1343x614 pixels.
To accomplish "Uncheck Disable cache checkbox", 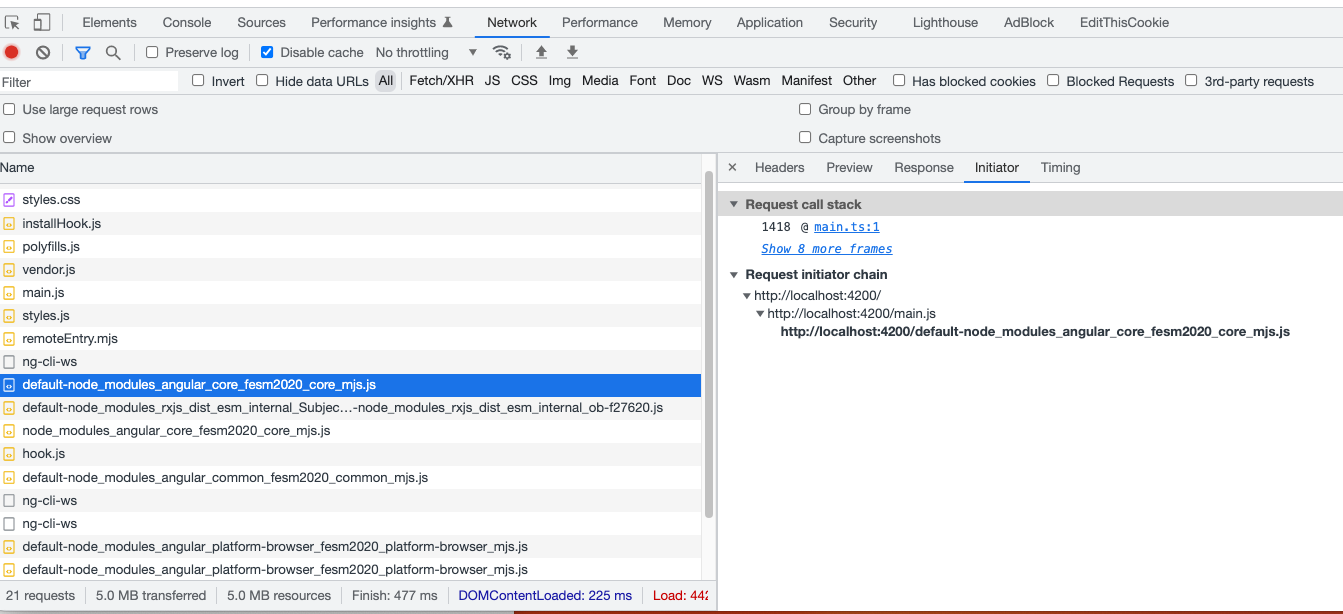I will click(x=267, y=52).
